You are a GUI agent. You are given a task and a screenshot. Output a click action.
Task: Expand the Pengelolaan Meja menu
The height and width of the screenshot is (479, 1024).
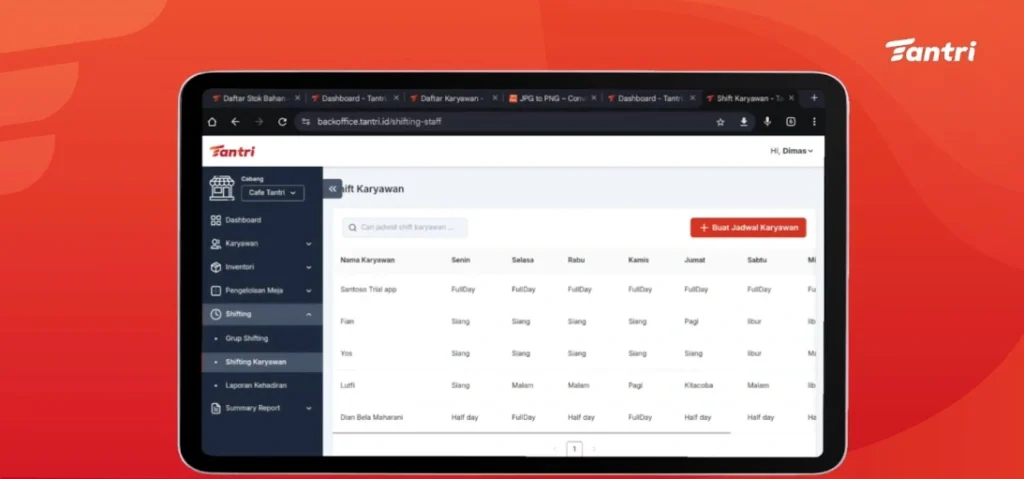262,291
